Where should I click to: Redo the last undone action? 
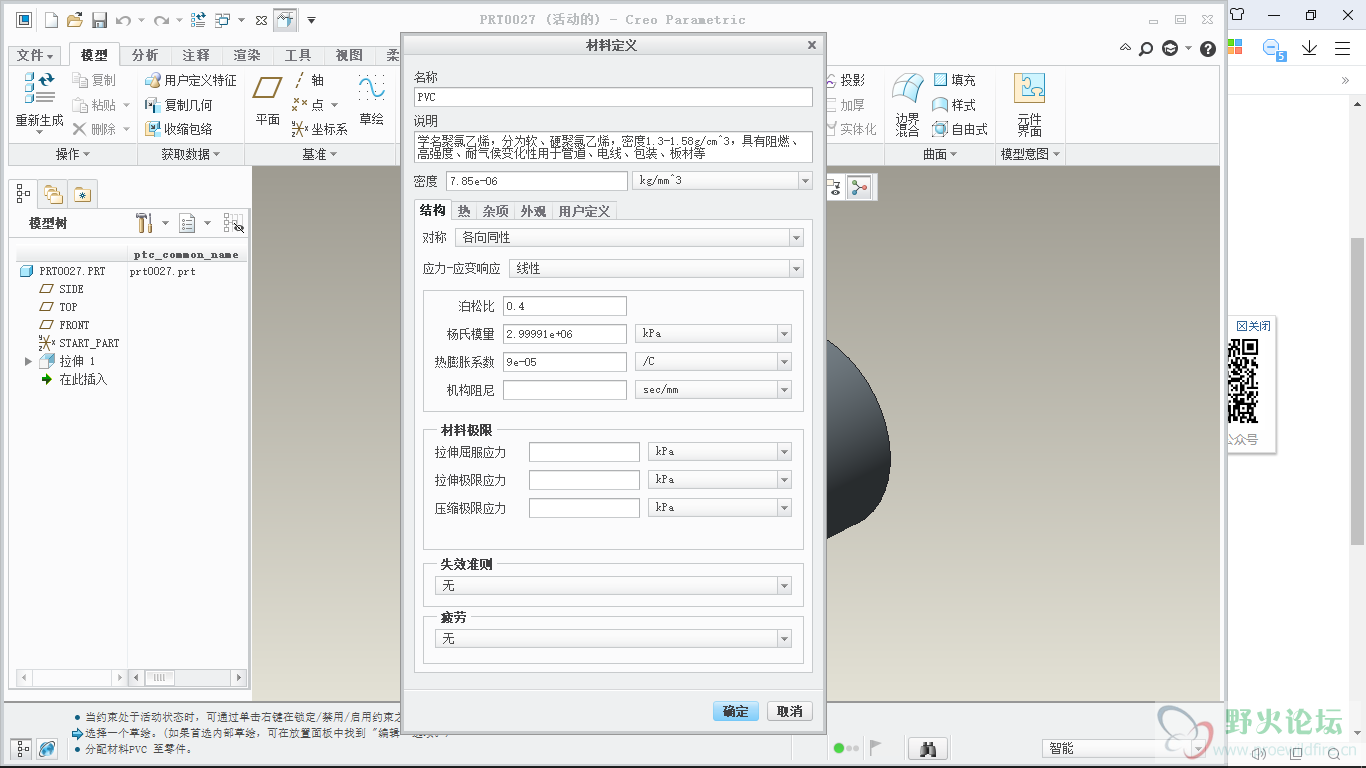click(161, 20)
